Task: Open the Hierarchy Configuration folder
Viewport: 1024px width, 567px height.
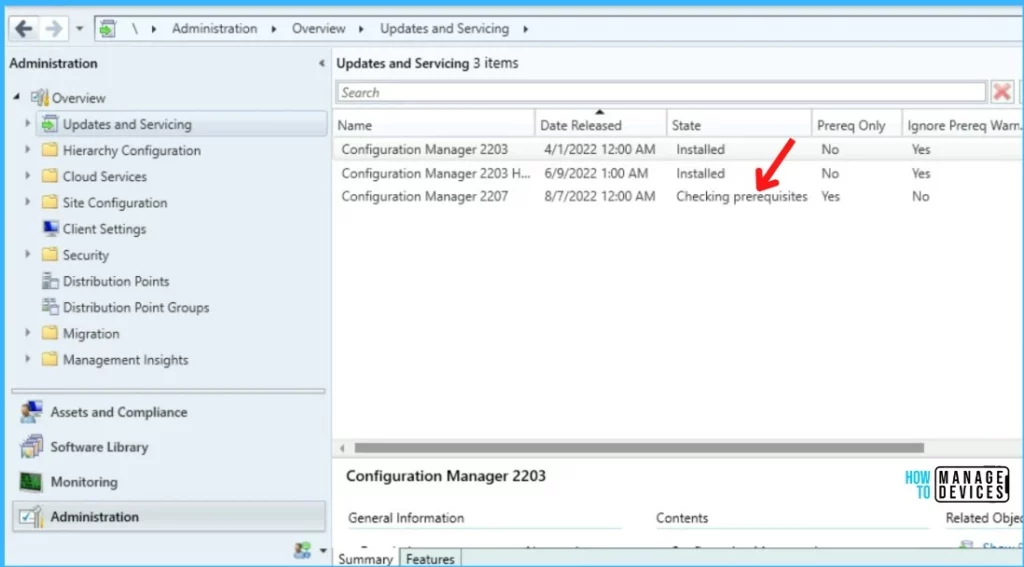Action: [x=131, y=150]
